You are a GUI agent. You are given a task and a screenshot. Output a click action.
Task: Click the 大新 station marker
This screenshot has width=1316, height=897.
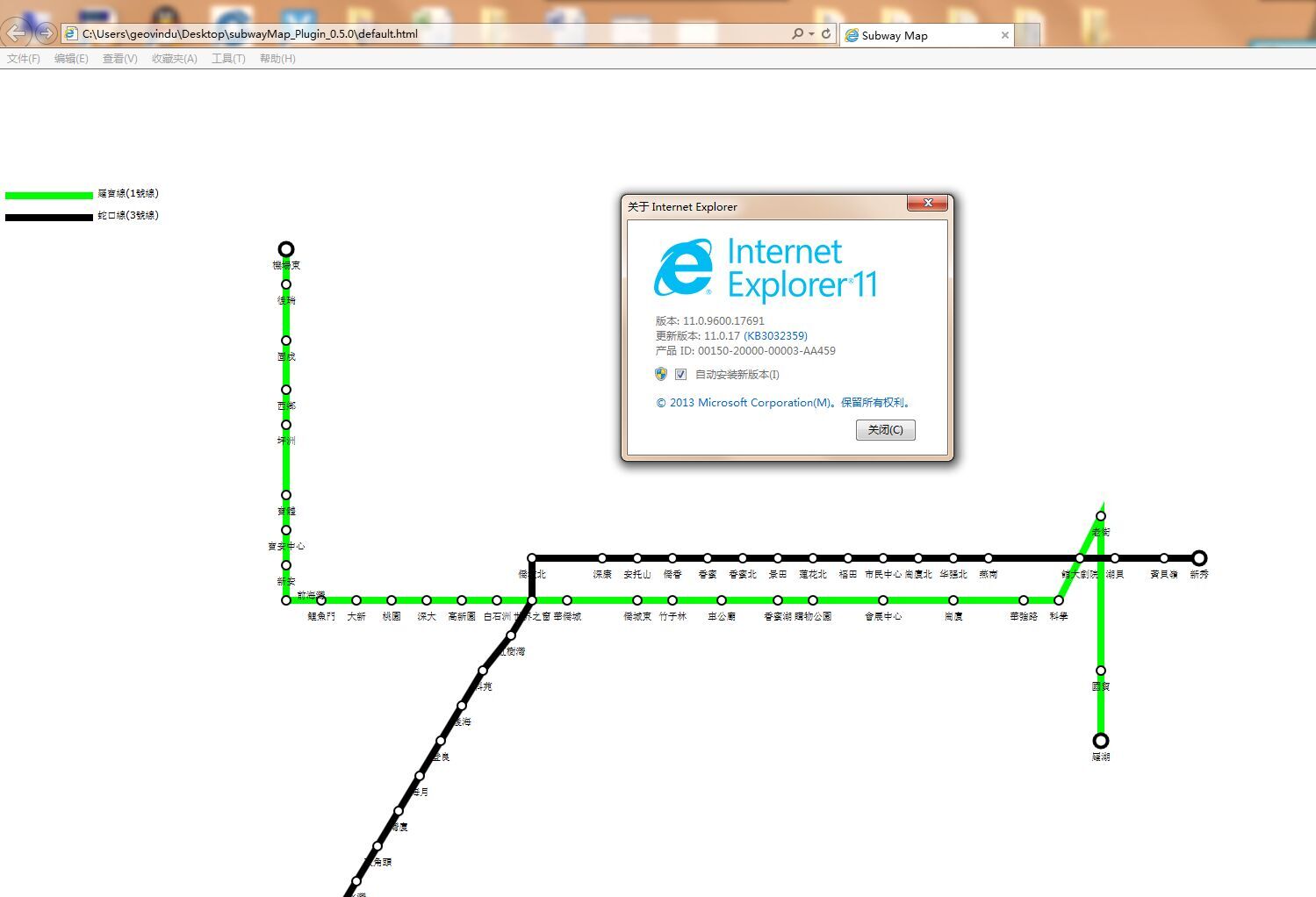[x=356, y=600]
